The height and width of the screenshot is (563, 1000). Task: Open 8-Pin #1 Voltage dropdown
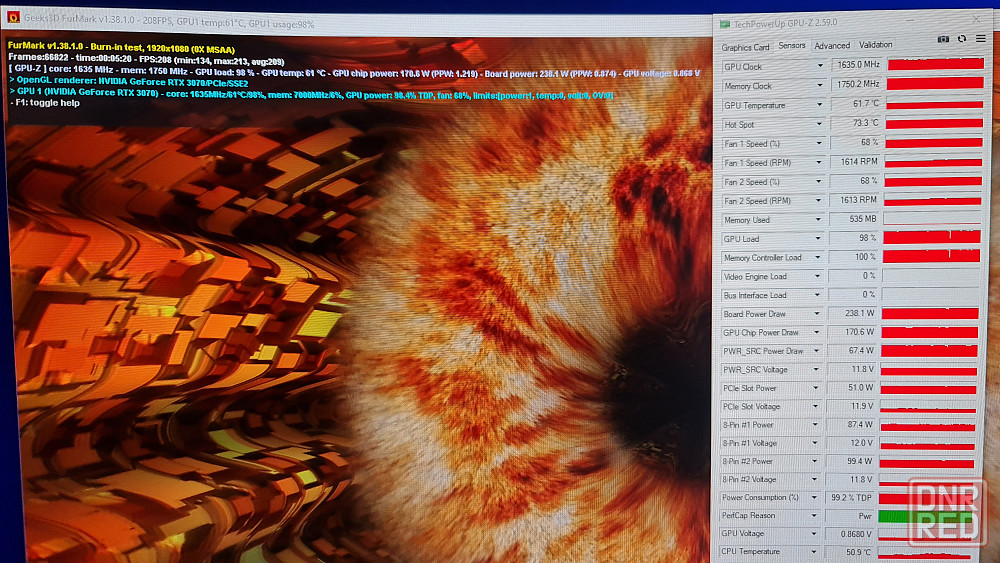click(815, 443)
